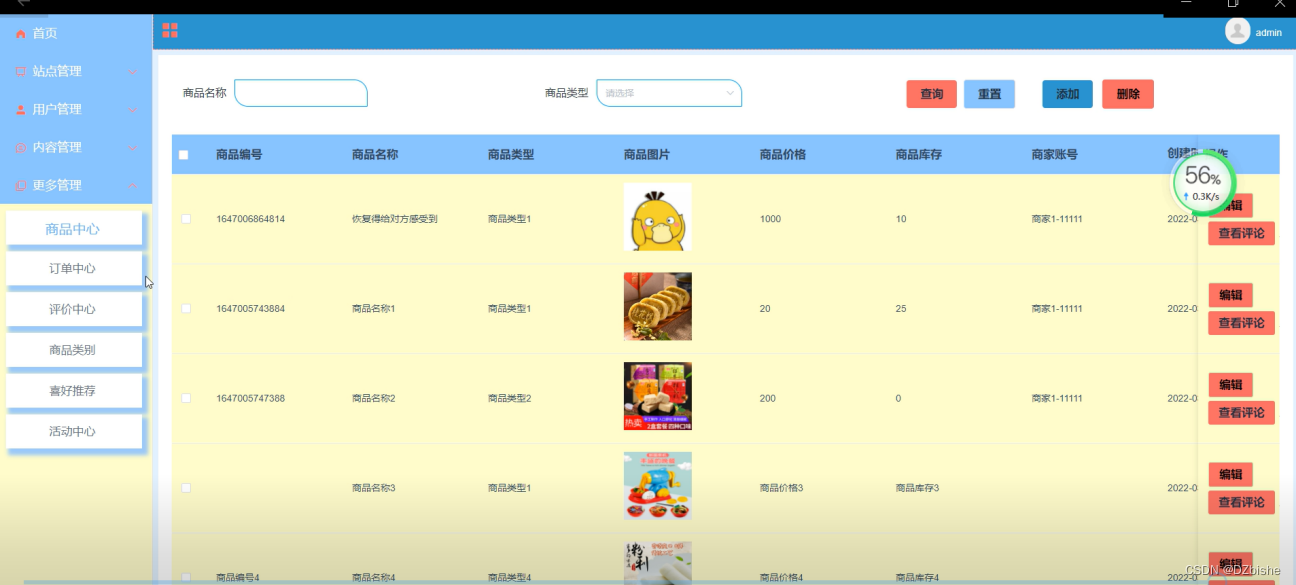Click the admin username label

pos(1269,33)
